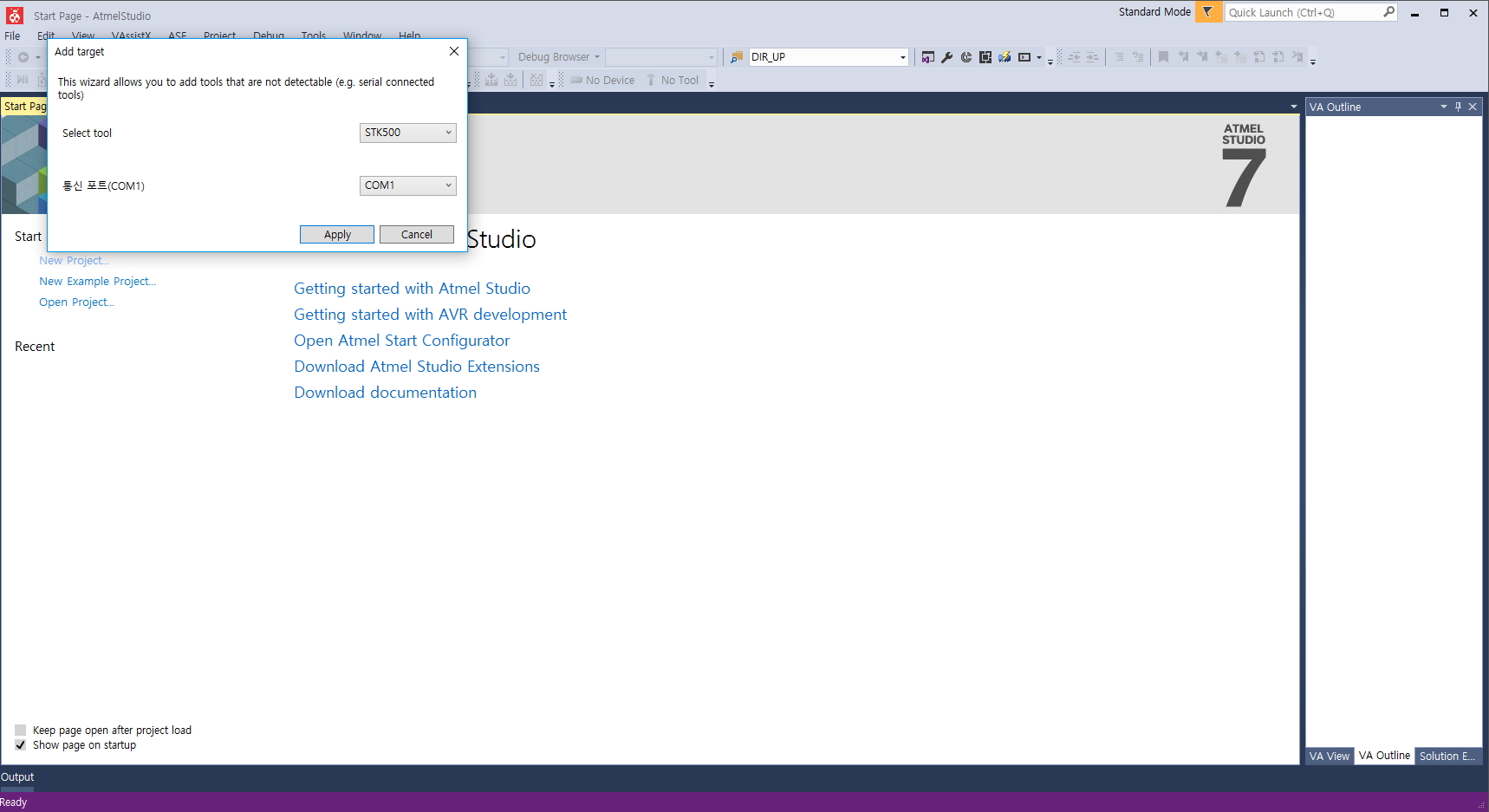Switch to the Solution Explorer tab

pos(1447,756)
